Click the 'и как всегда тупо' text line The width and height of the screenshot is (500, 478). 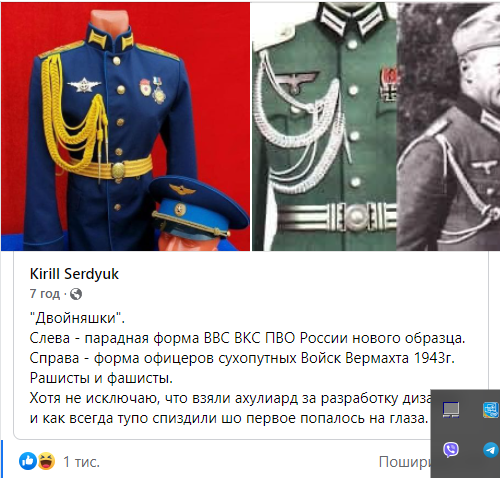(229, 418)
